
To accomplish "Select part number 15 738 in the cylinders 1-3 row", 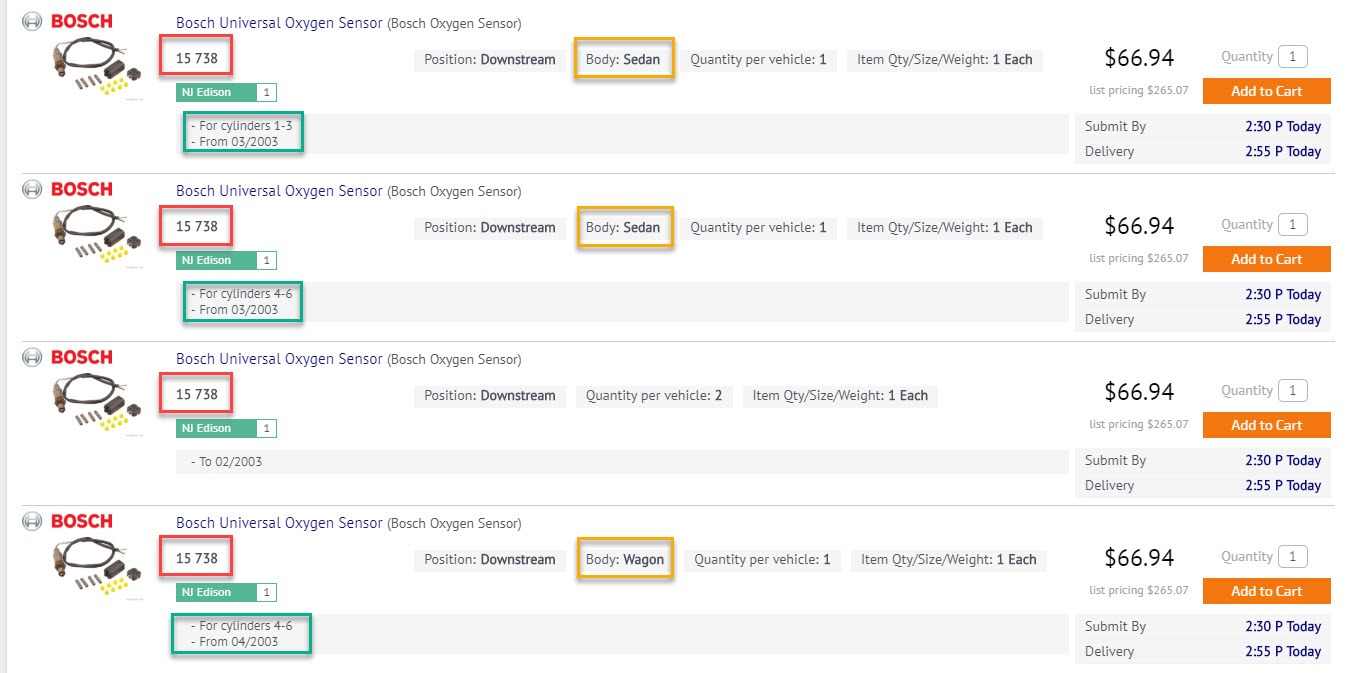I will (x=197, y=58).
